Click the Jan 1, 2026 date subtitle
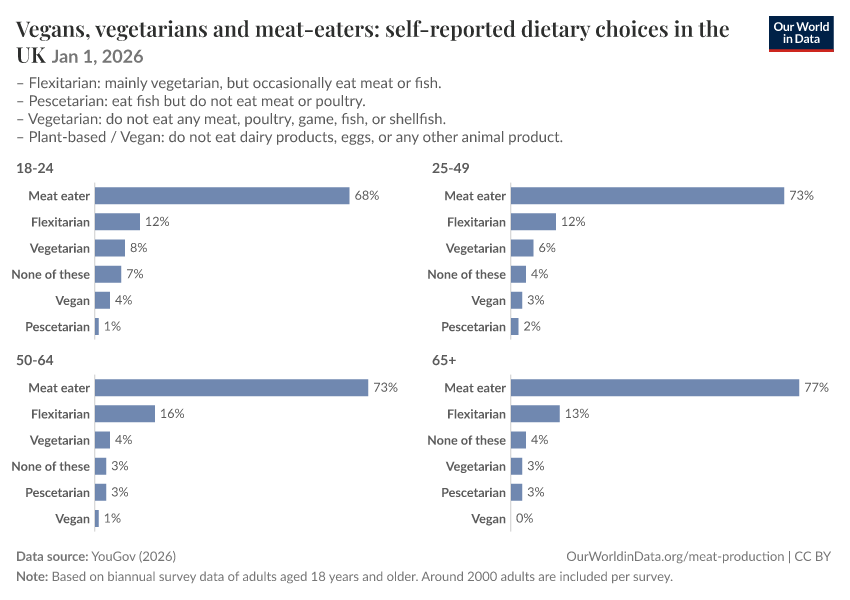The width and height of the screenshot is (850, 600). 98,56
